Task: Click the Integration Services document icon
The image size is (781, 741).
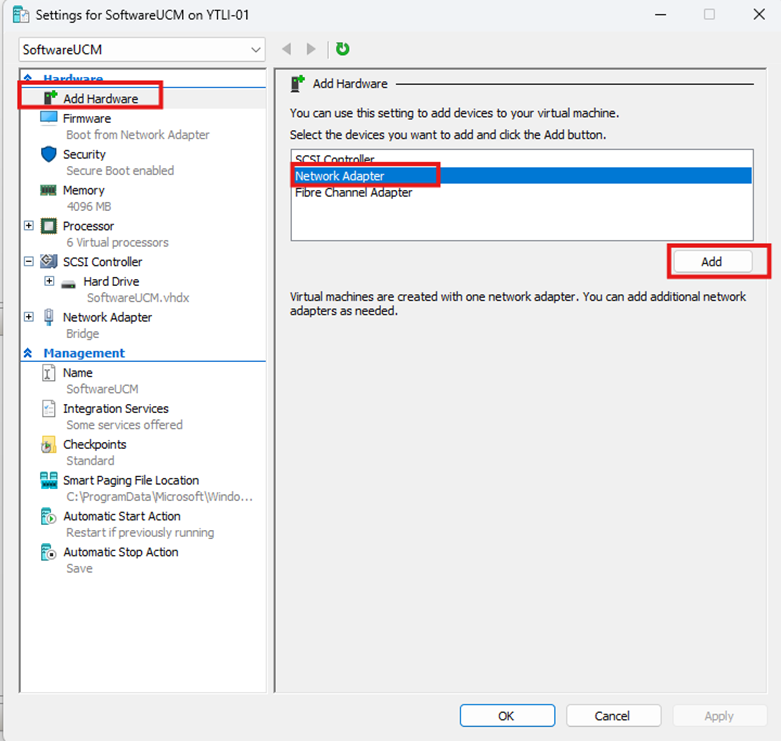Action: click(x=48, y=408)
